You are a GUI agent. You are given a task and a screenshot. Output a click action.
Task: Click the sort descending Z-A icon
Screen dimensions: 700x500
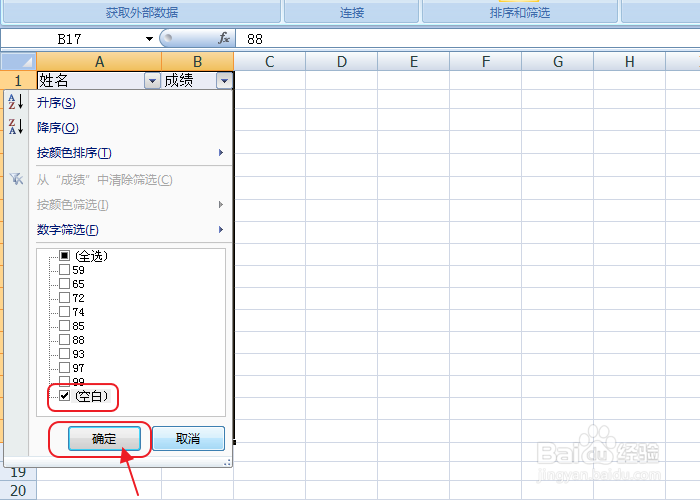click(x=16, y=127)
